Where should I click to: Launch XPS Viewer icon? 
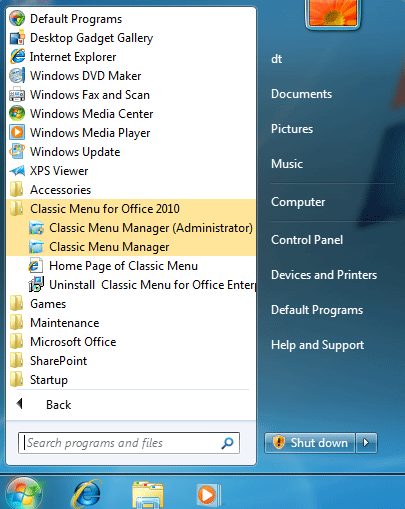pos(17,171)
